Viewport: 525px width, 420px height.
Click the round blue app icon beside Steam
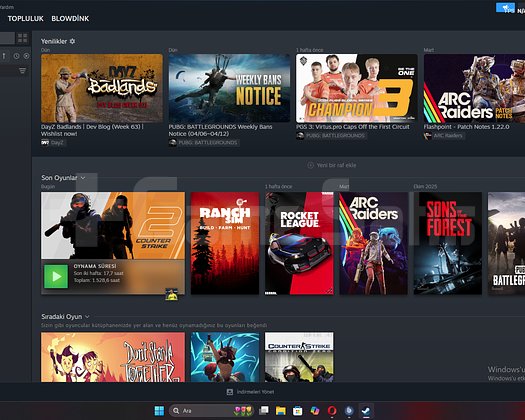point(349,411)
